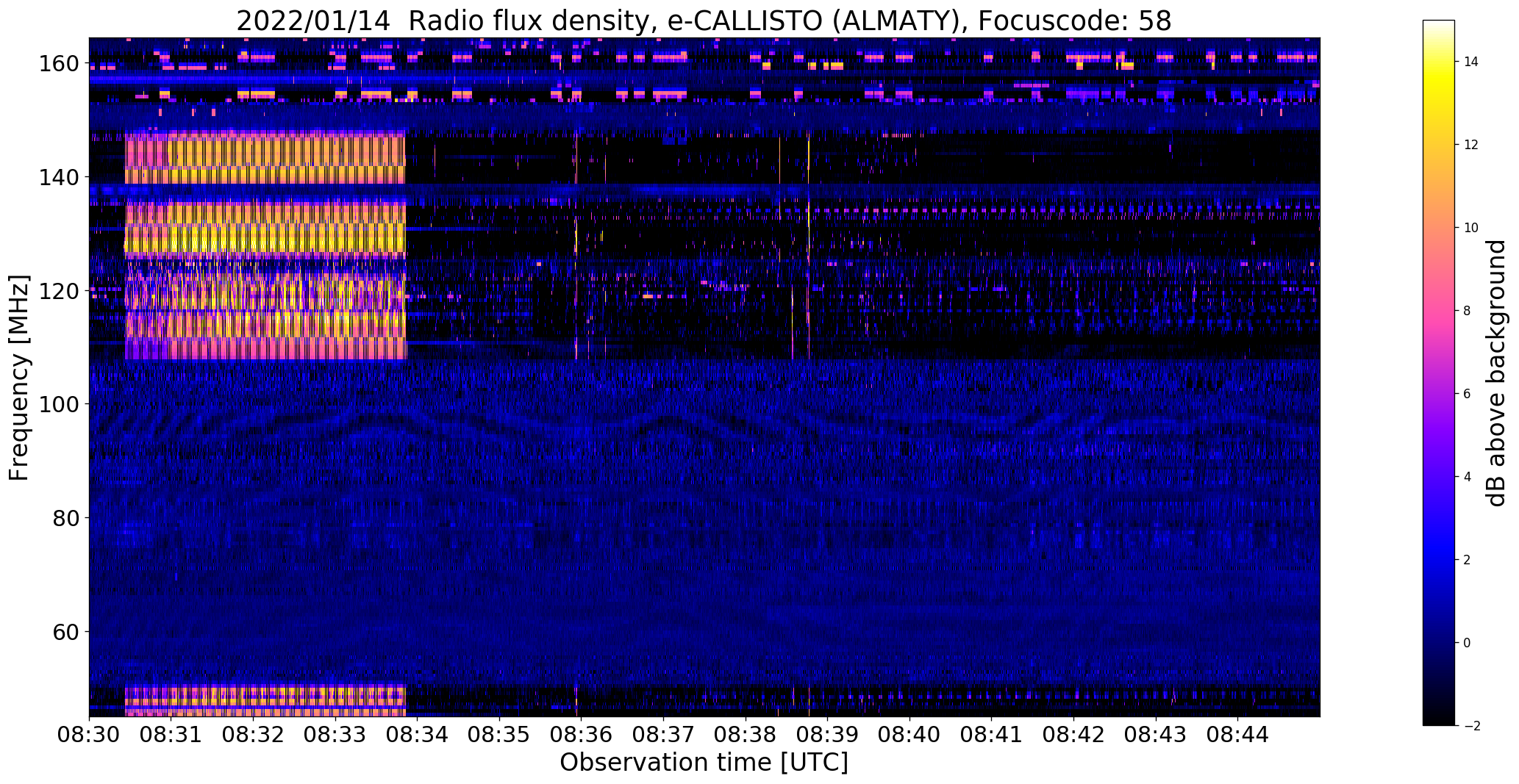Click the 08:35 time tick label

(x=499, y=735)
